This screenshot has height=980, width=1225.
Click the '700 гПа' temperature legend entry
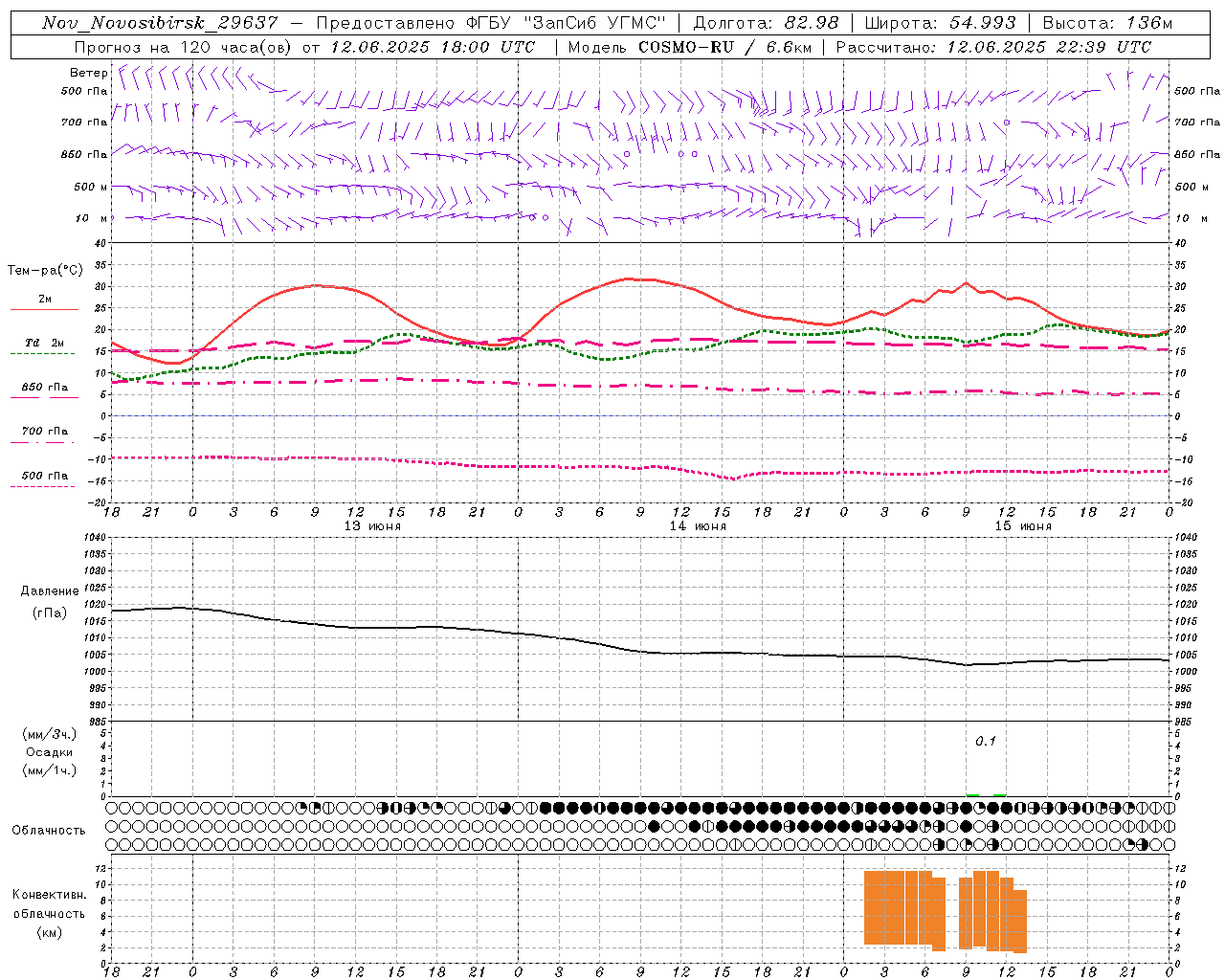[45, 432]
